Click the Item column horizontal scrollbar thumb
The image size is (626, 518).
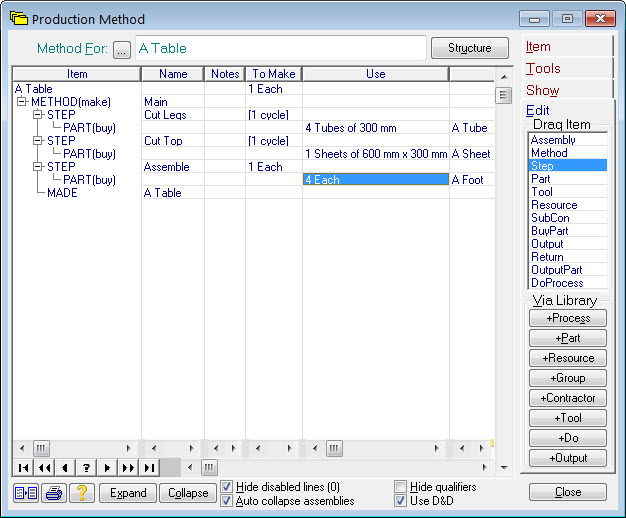[41, 448]
